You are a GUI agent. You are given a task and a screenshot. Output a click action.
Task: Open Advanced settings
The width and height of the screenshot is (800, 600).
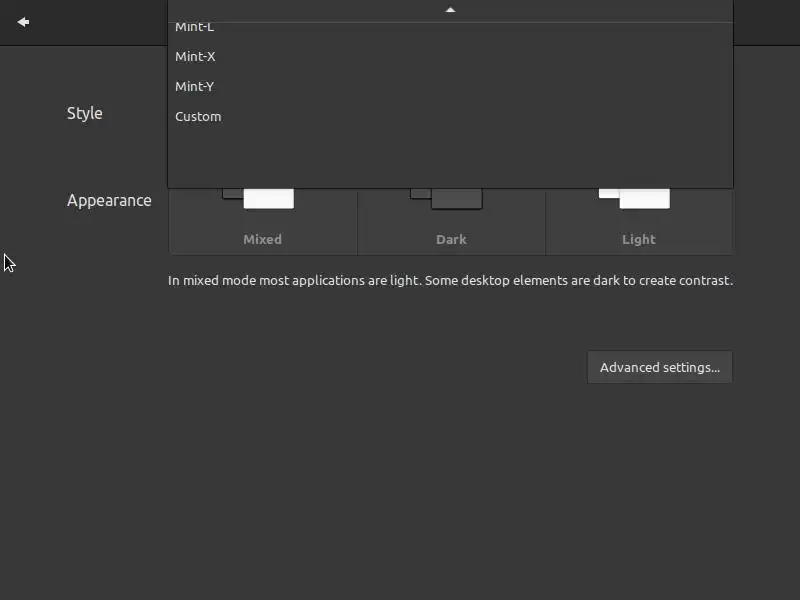click(660, 367)
